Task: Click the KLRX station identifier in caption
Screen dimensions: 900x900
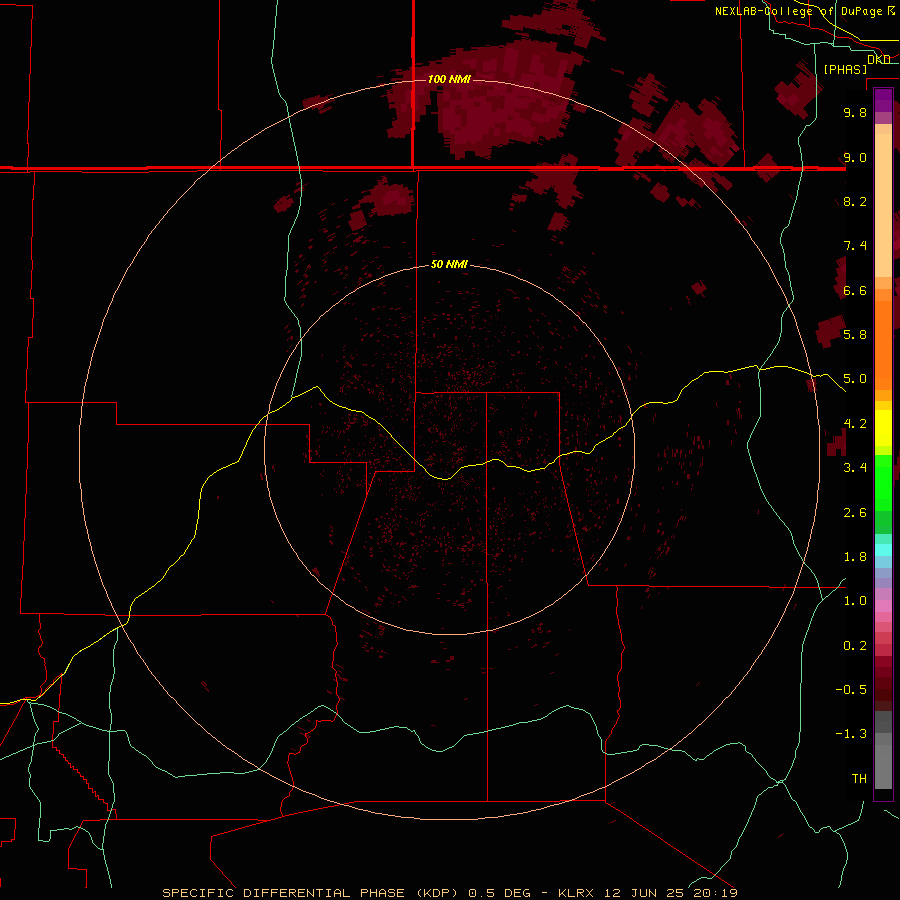Action: 575,893
